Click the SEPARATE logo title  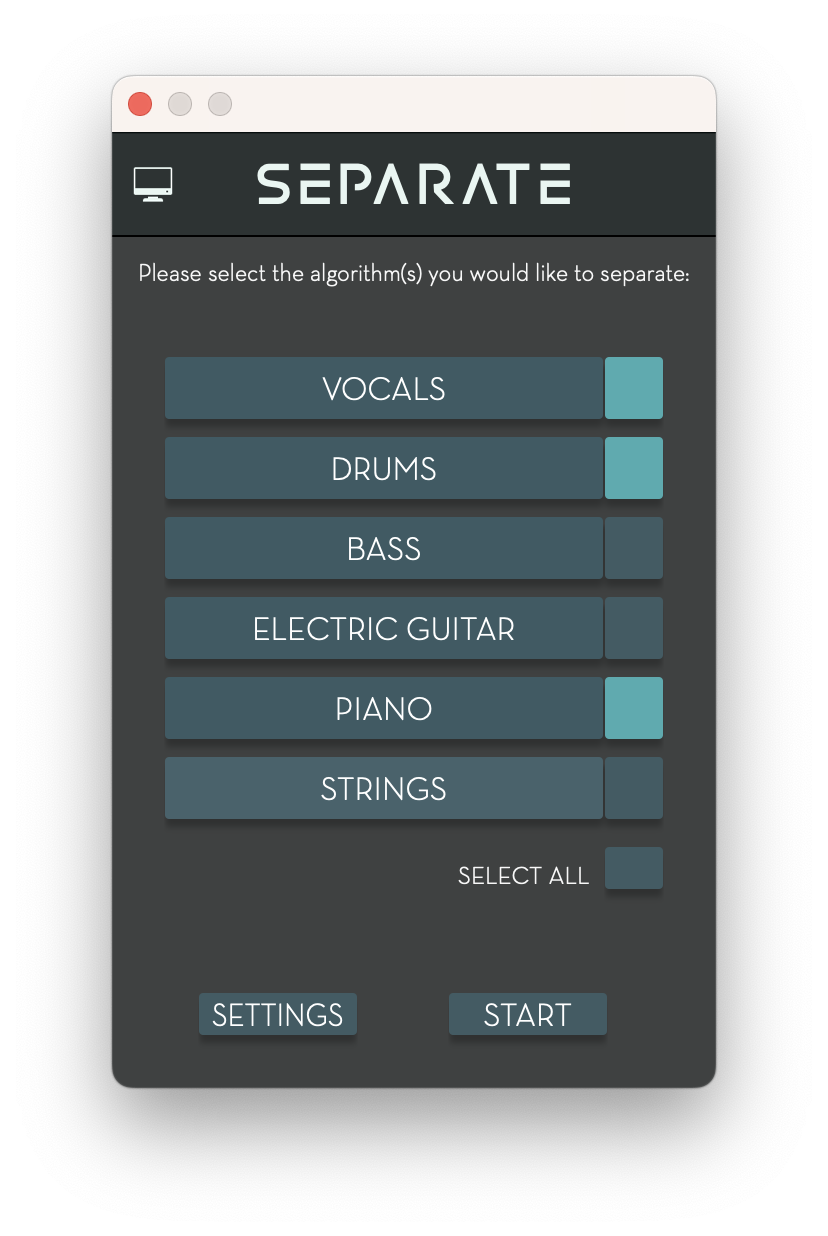pos(414,184)
